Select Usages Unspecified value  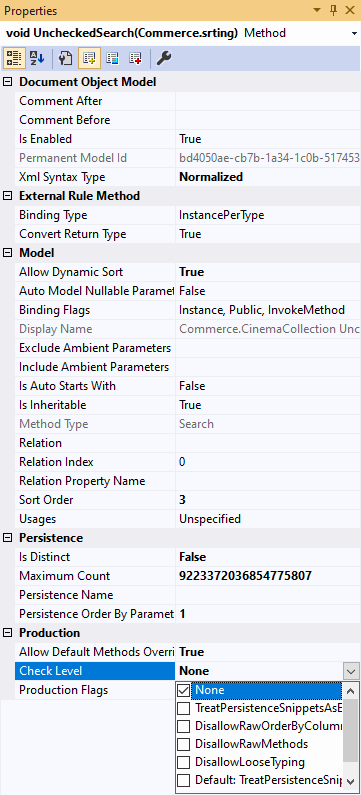(268, 519)
